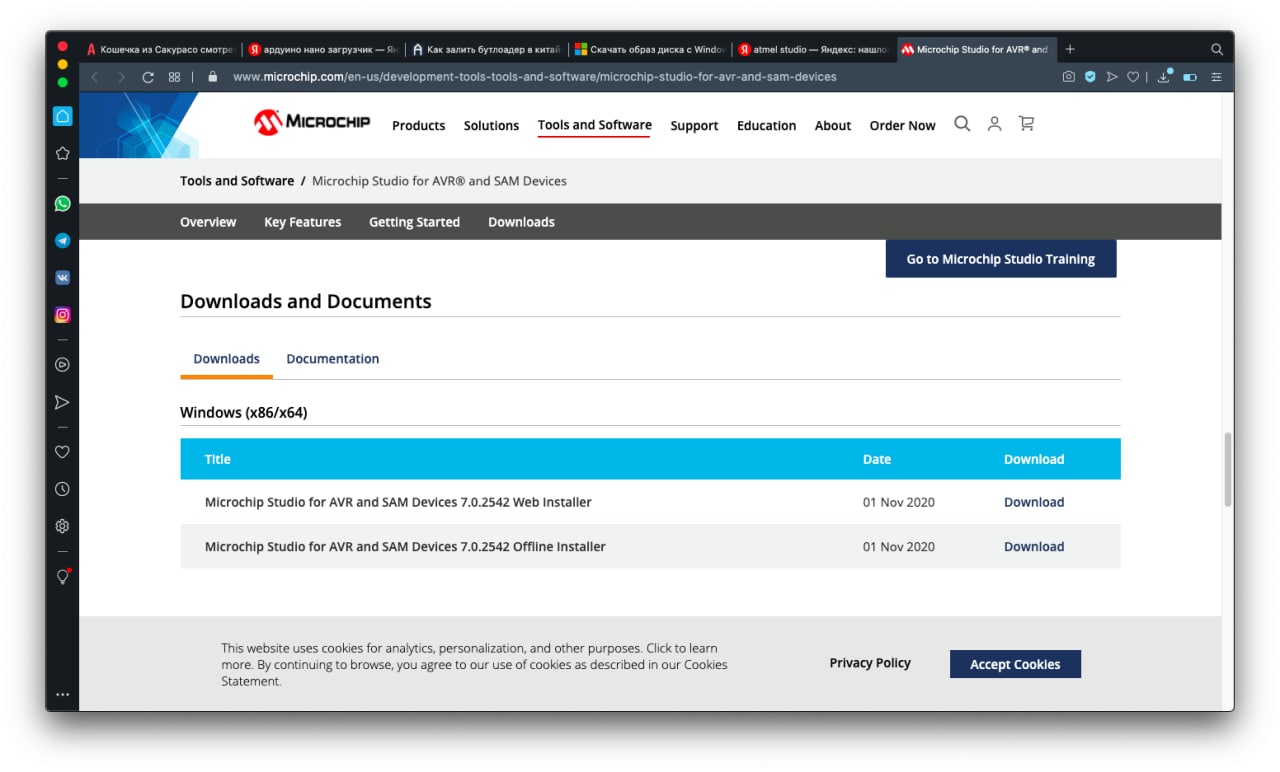This screenshot has height=772, width=1280.
Task: Open the Speed Dial grid icon
Action: [x=174, y=77]
